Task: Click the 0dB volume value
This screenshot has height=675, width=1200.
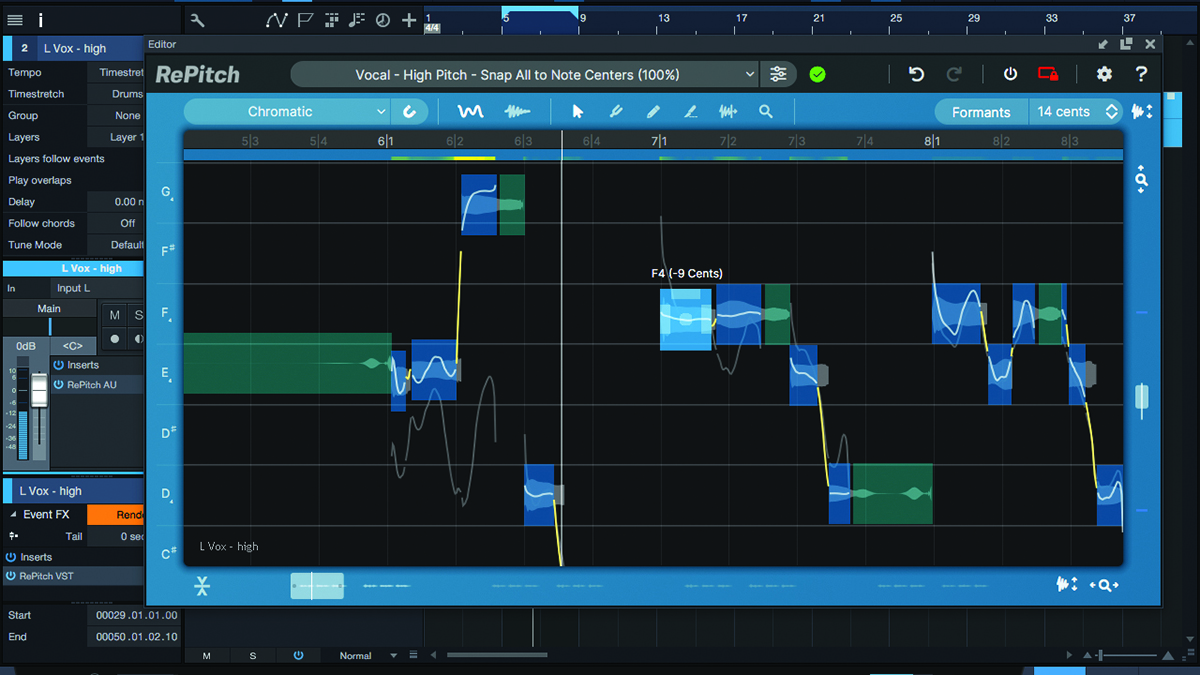Action: click(26, 346)
